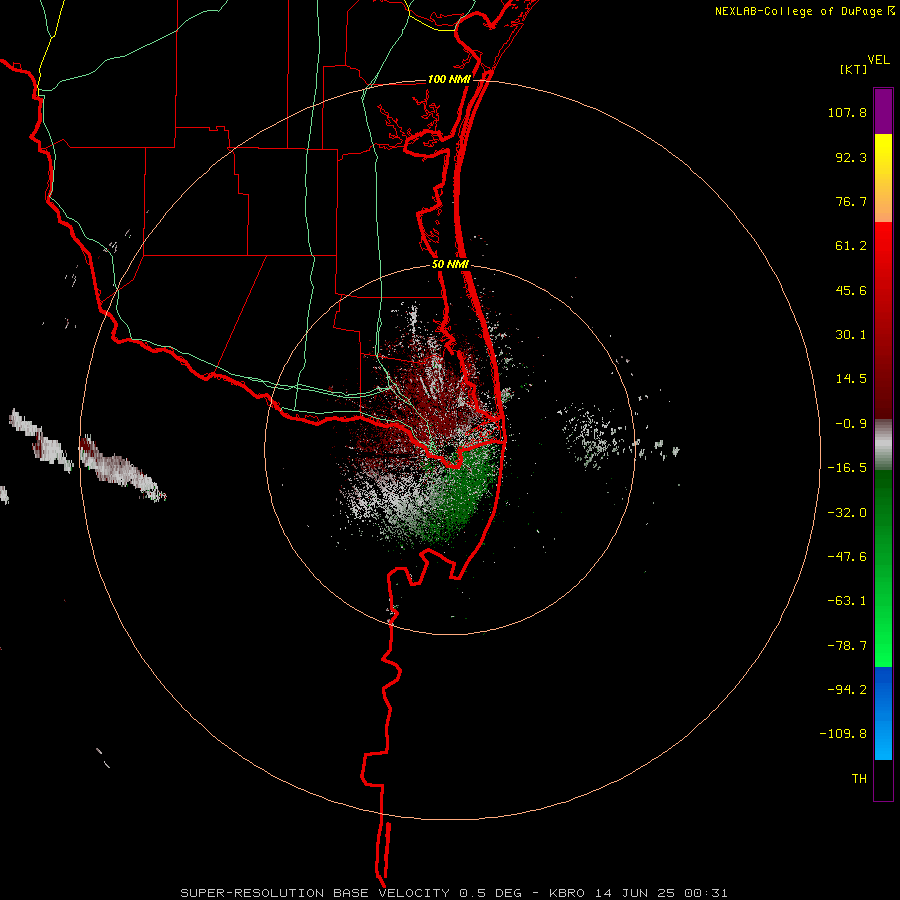Viewport: 900px width, 900px height.
Task: Pick the yellow-orange segment of color bar
Action: point(883,178)
